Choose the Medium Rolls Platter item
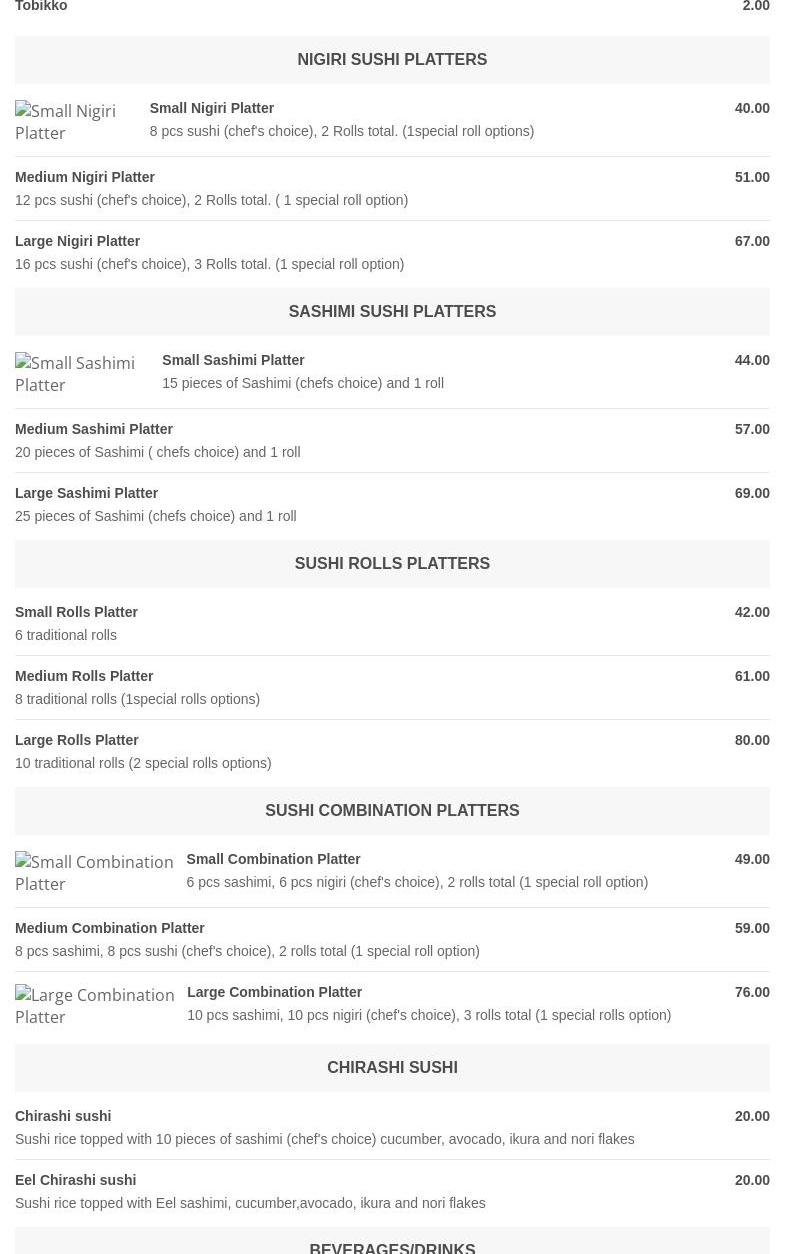Image resolution: width=785 pixels, height=1254 pixels. pos(85,676)
